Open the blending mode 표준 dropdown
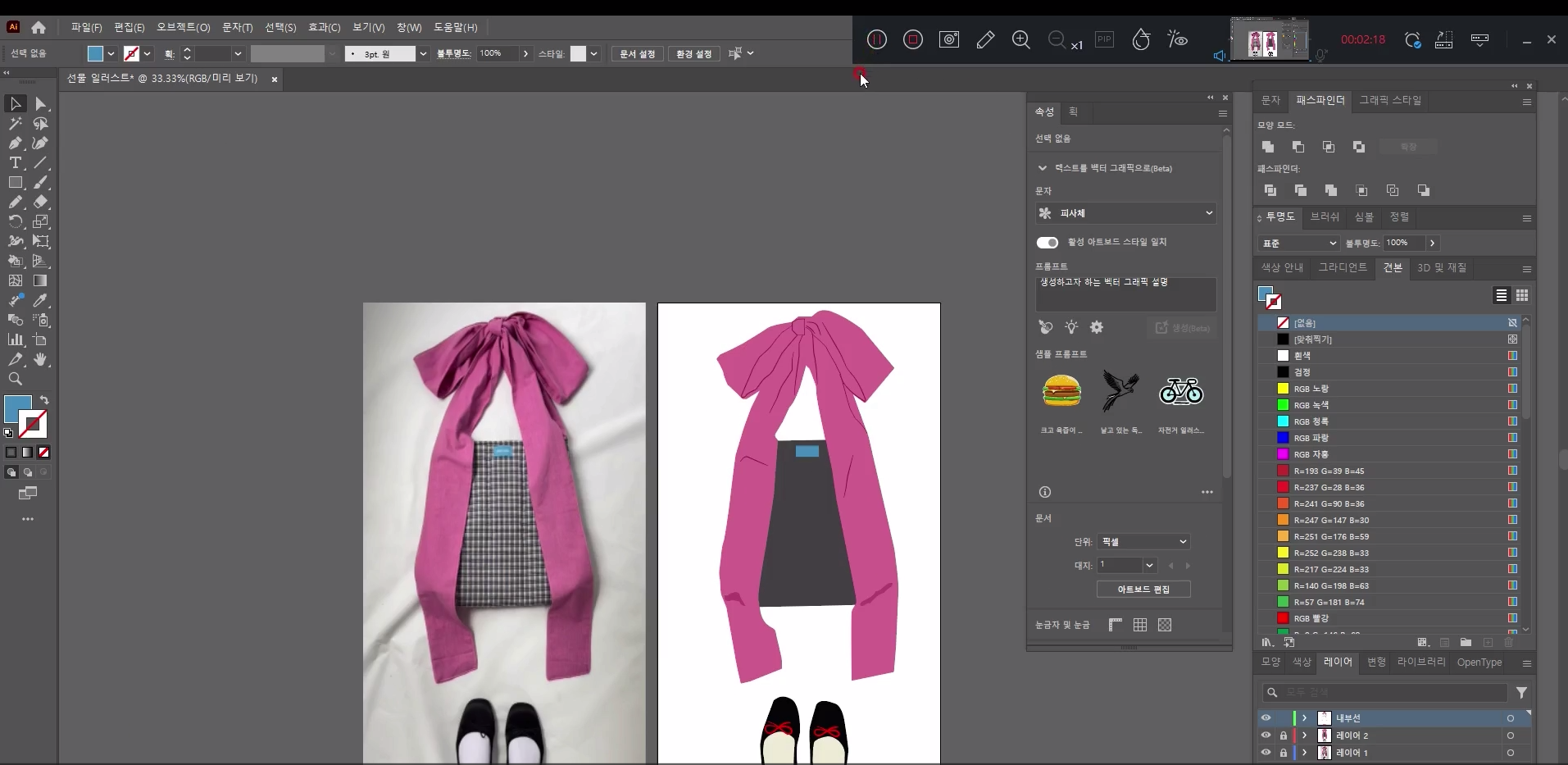 point(1298,244)
